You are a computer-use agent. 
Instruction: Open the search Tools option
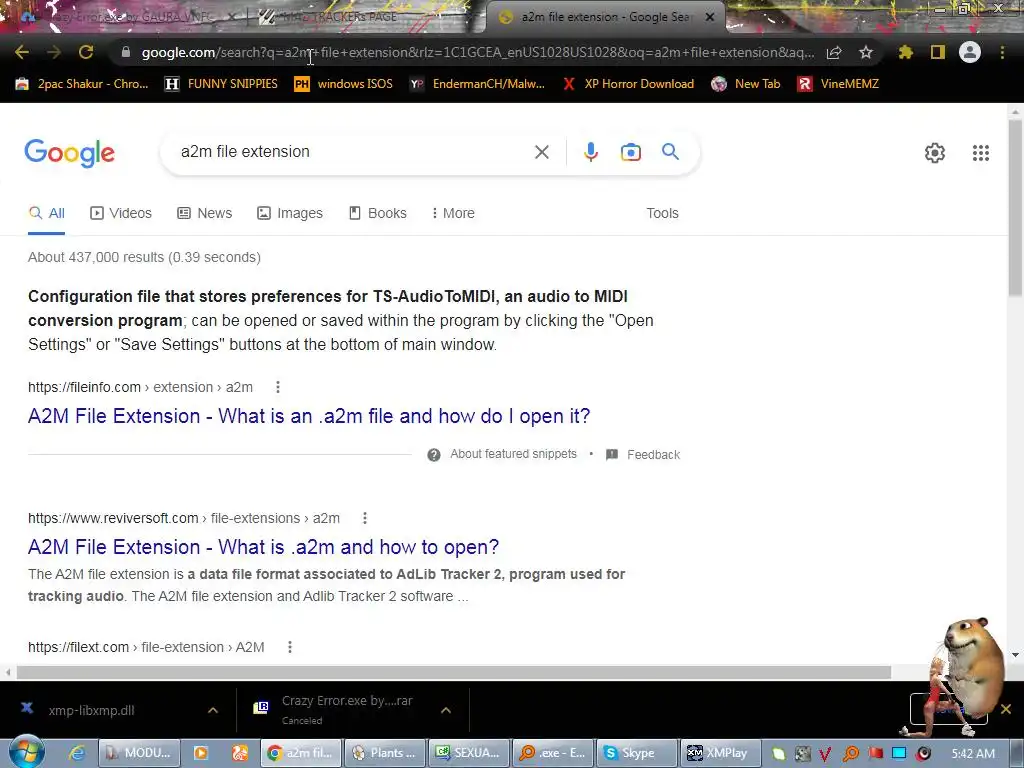tap(662, 214)
